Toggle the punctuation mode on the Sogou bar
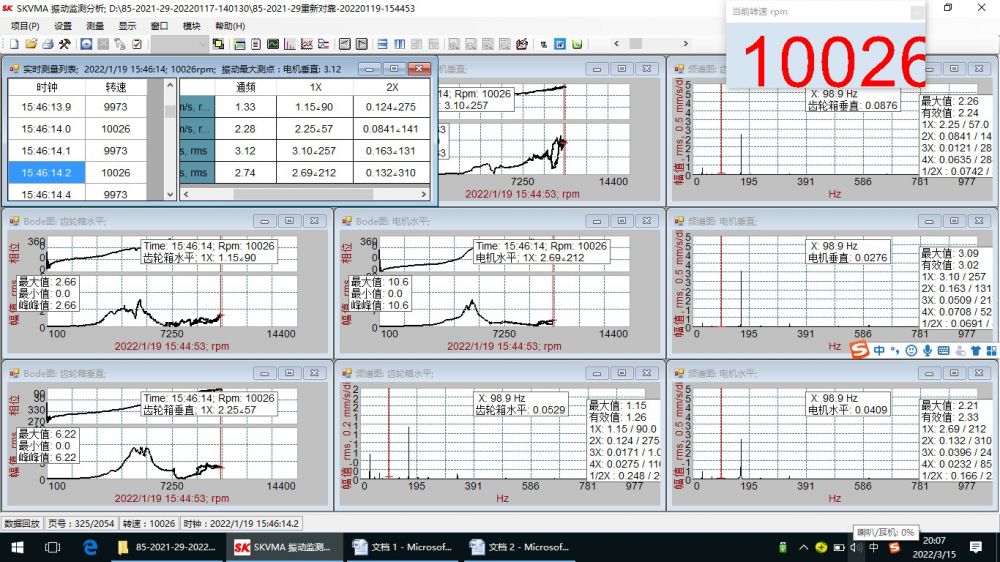 click(x=895, y=350)
